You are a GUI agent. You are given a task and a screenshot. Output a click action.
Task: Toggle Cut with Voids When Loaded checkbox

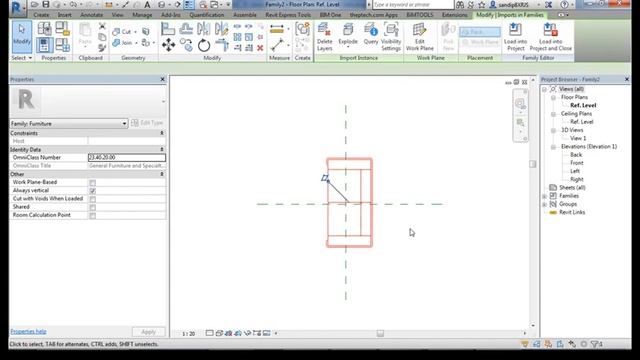pyautogui.click(x=93, y=199)
